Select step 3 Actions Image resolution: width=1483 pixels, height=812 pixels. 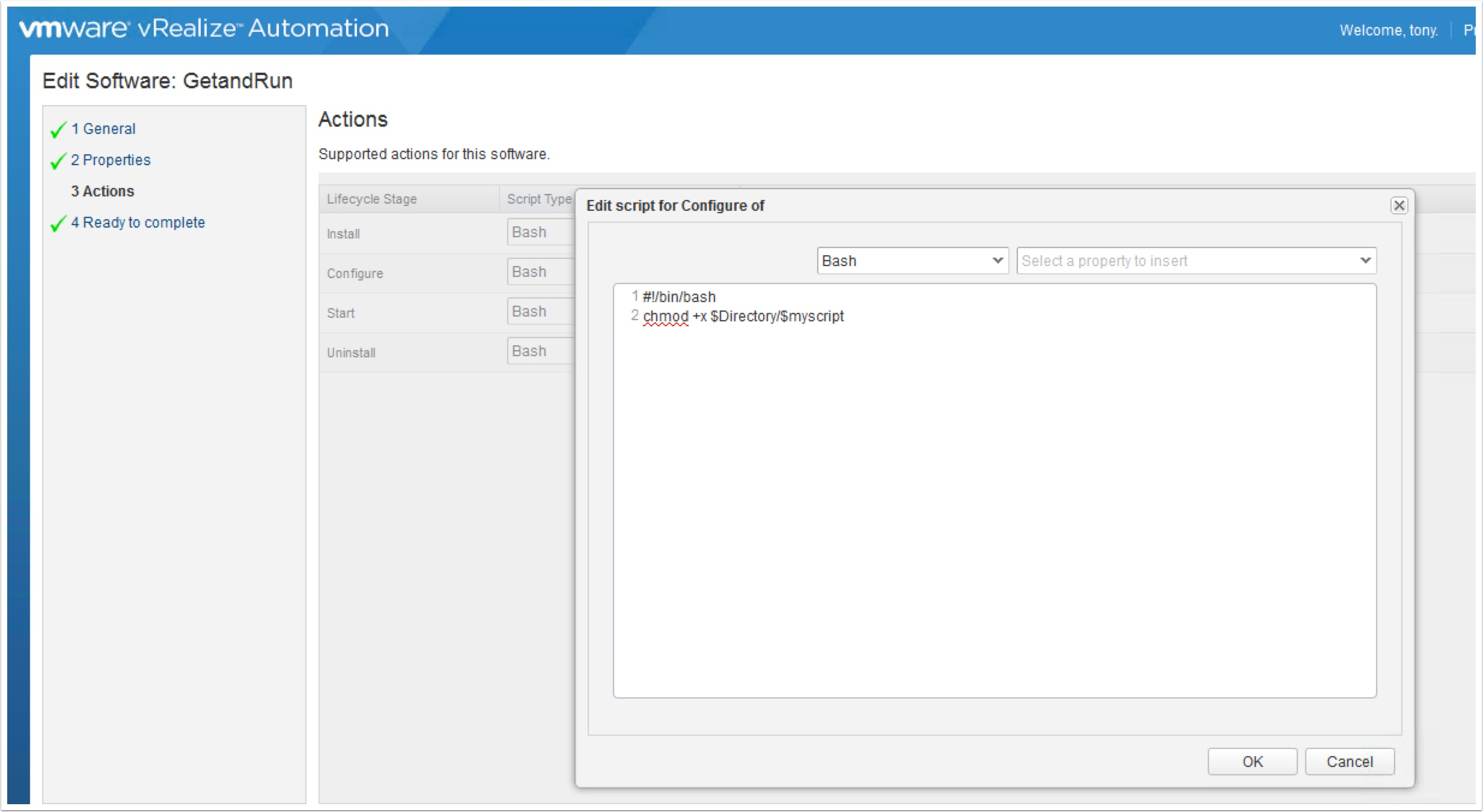tap(103, 192)
